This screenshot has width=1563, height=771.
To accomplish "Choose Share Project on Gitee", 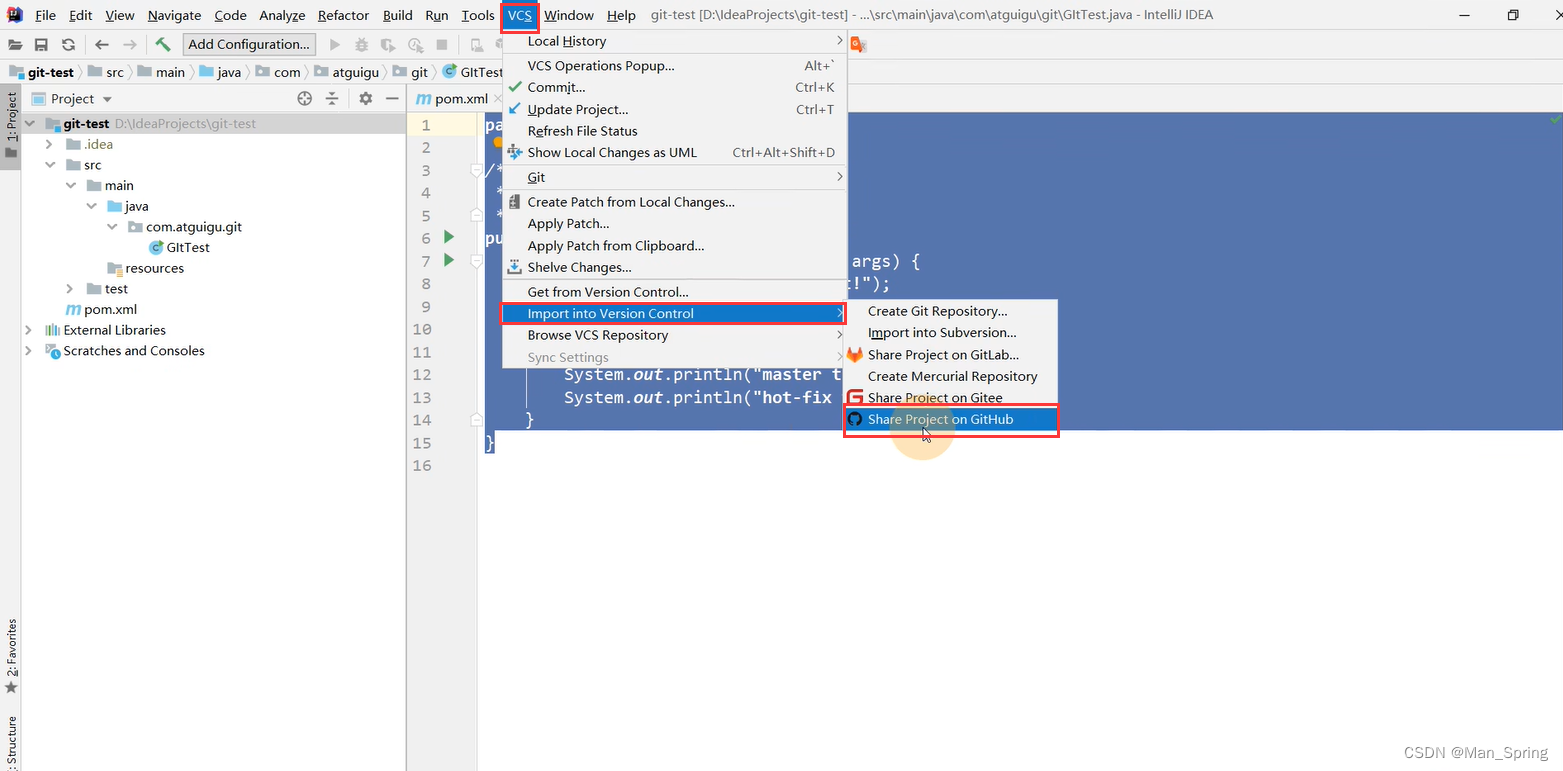I will pyautogui.click(x=950, y=398).
